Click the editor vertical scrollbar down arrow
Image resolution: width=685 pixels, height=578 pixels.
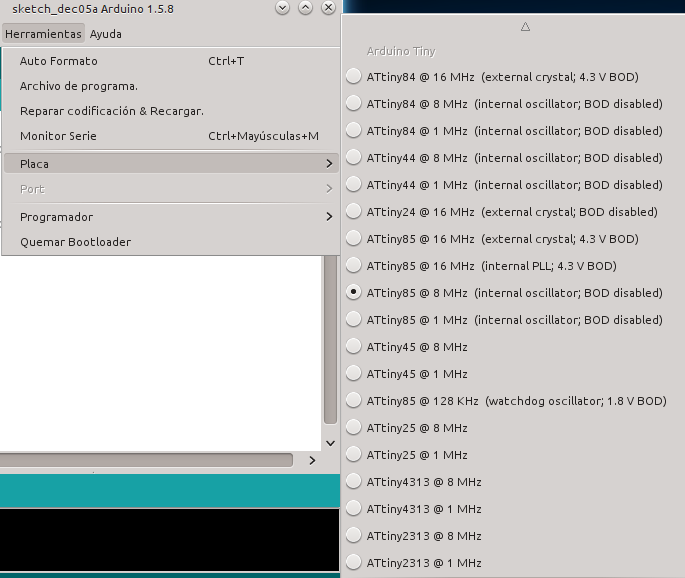[x=331, y=443]
